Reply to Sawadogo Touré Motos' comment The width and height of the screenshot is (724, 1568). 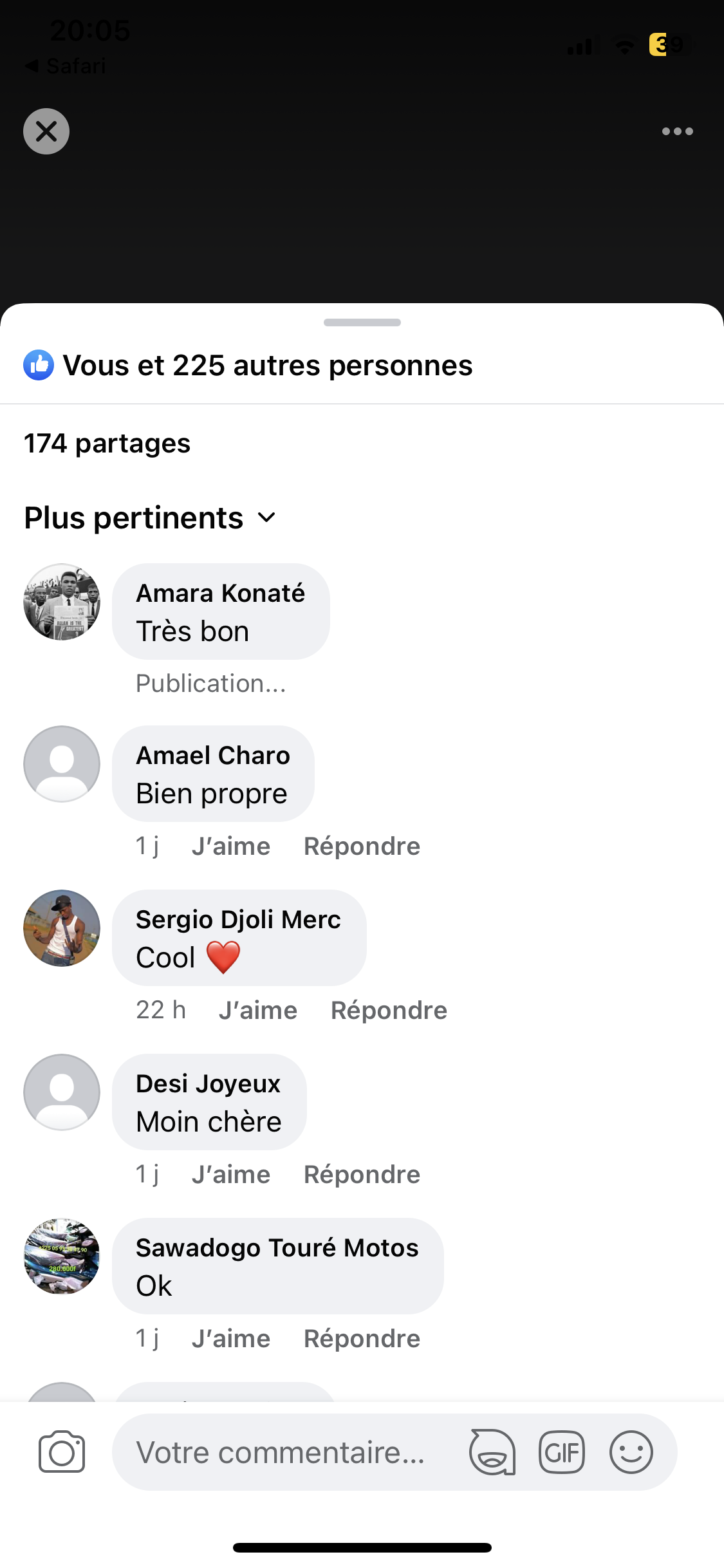coord(362,1339)
